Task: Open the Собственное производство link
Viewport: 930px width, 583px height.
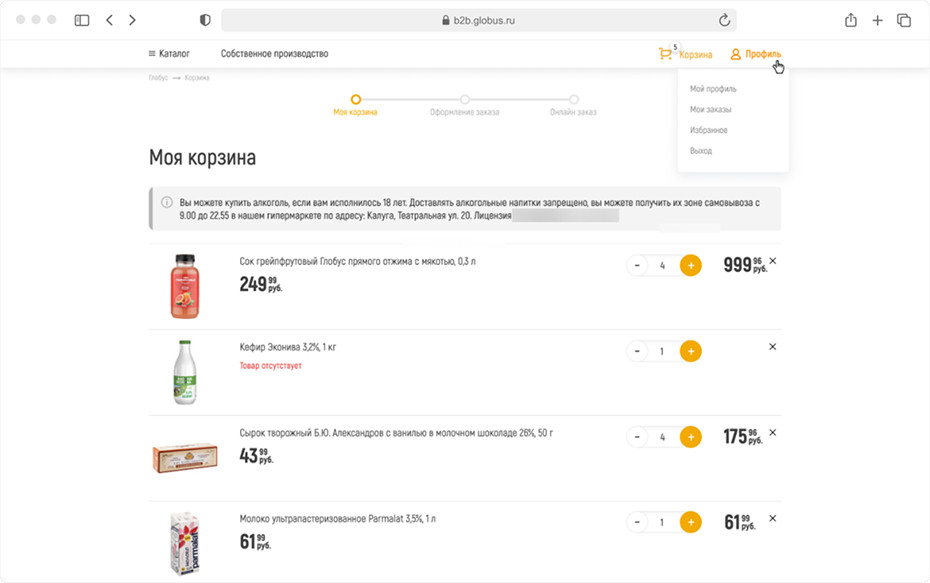Action: (274, 54)
